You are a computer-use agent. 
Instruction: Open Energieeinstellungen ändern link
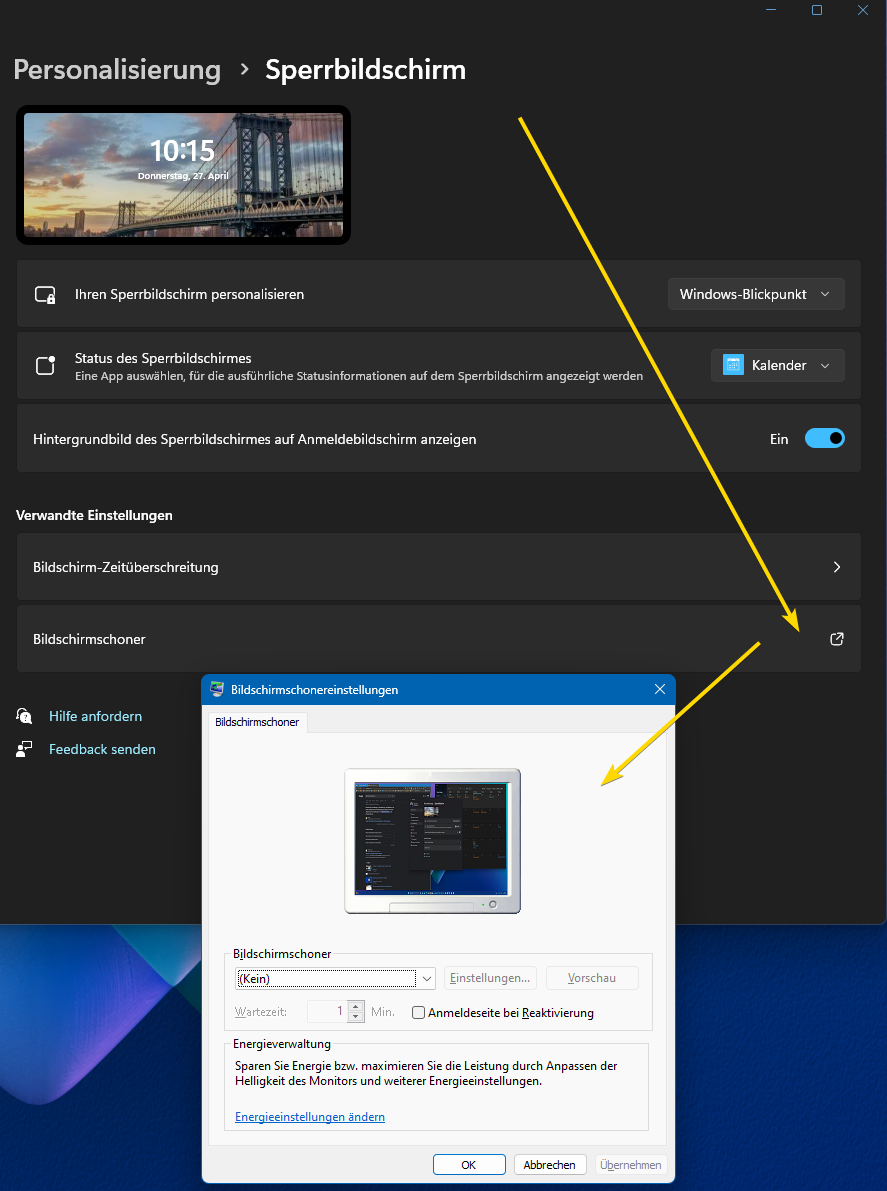point(310,1117)
